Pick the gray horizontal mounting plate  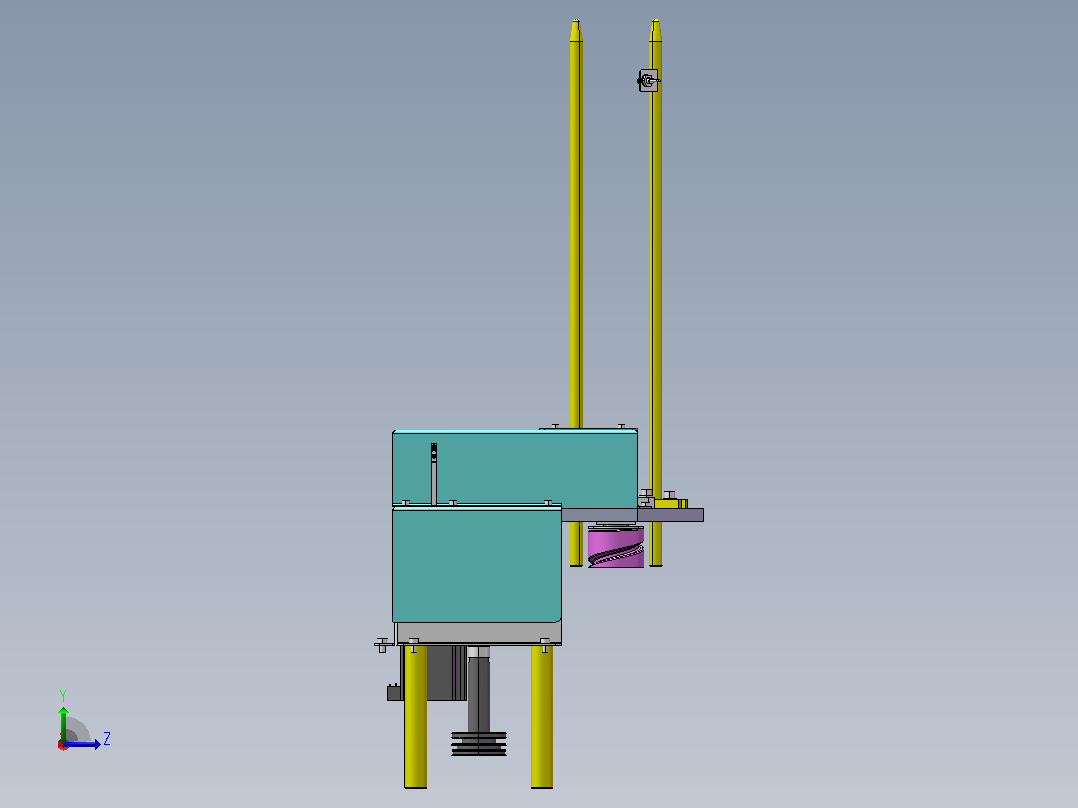pyautogui.click(x=632, y=515)
